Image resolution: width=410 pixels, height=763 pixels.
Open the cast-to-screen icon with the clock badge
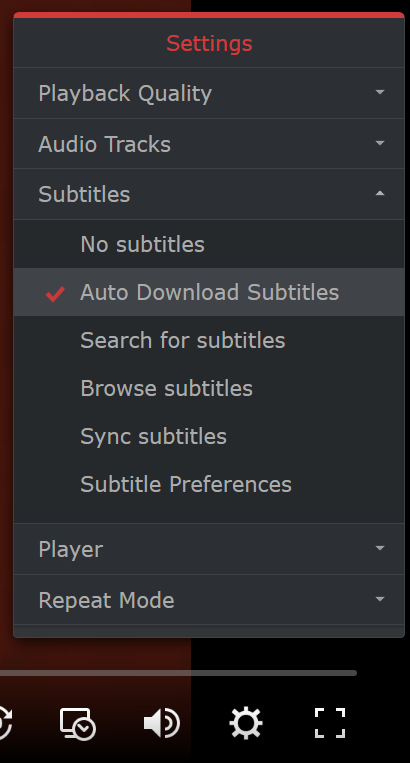pyautogui.click(x=78, y=724)
